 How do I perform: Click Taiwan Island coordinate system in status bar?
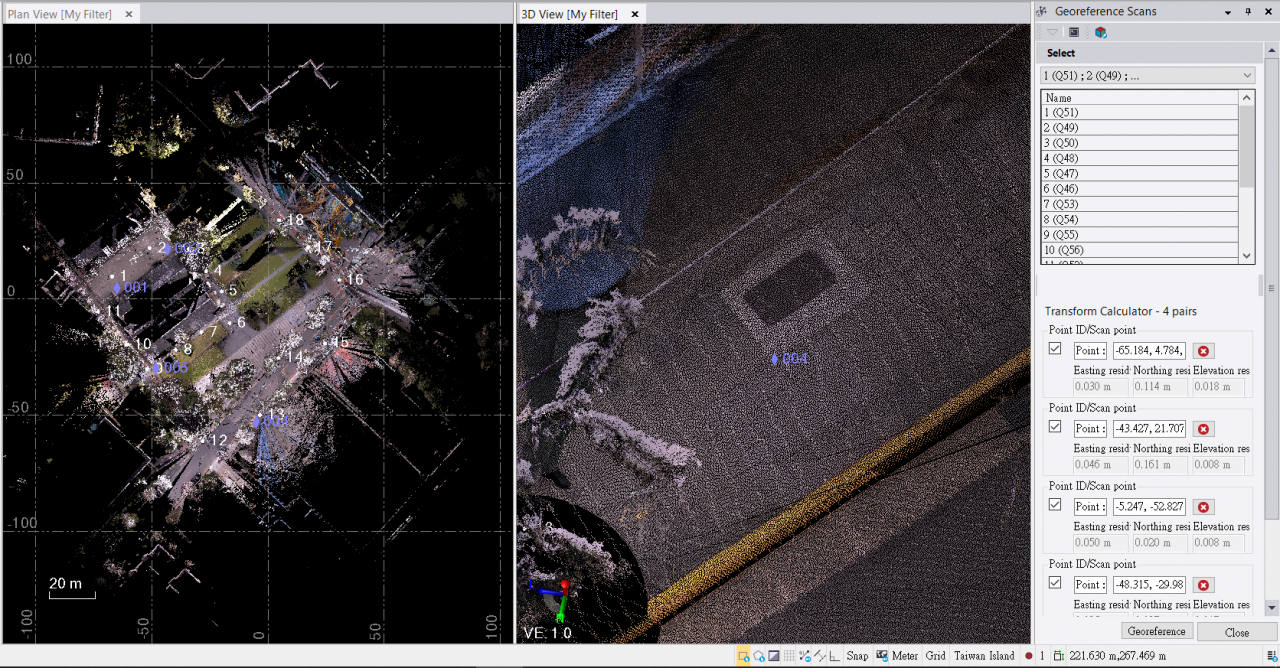point(984,656)
